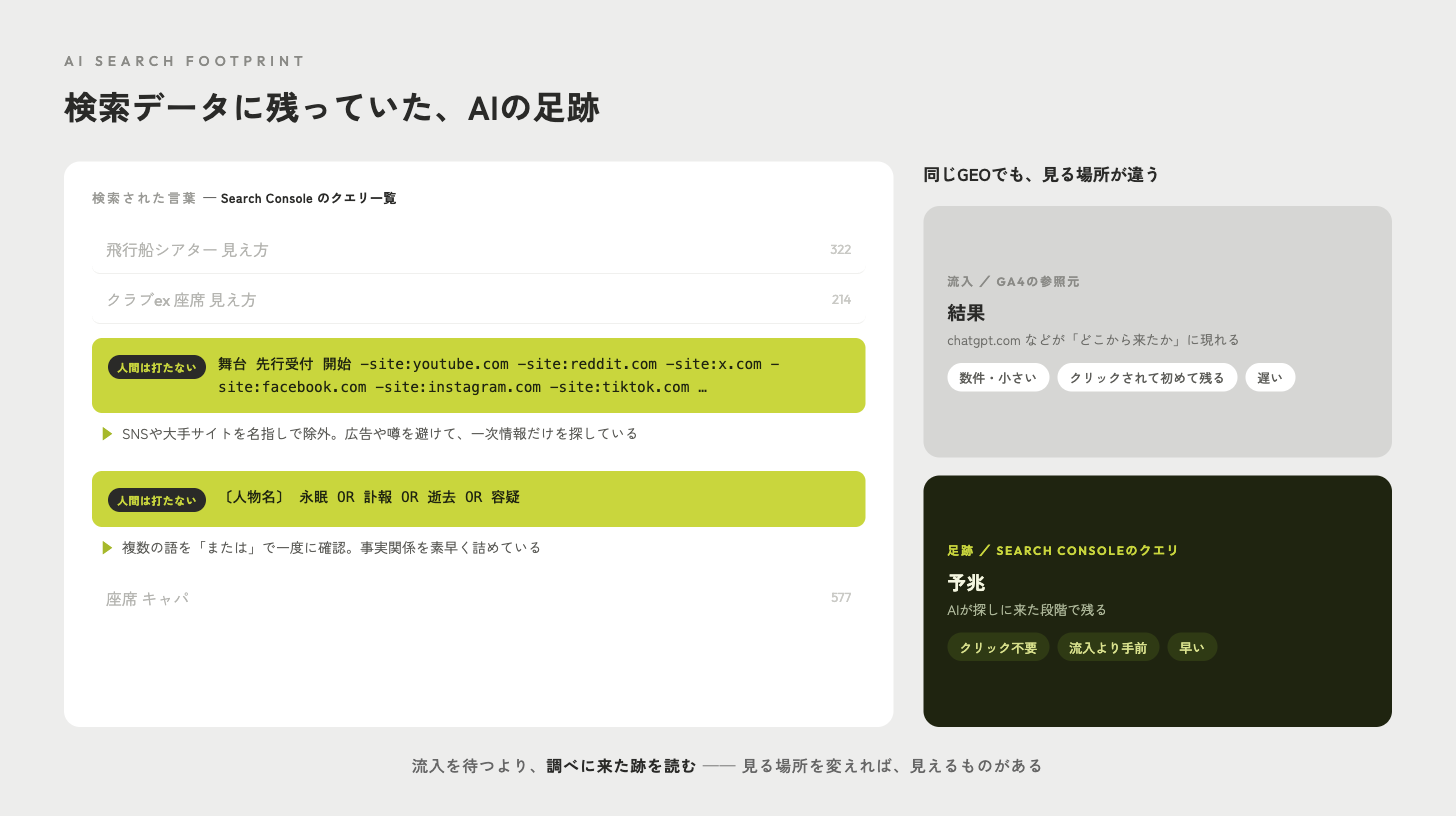Click the 人間は打たない badge beside the -site:youtube.com query
This screenshot has height=816, width=1456.
(157, 367)
